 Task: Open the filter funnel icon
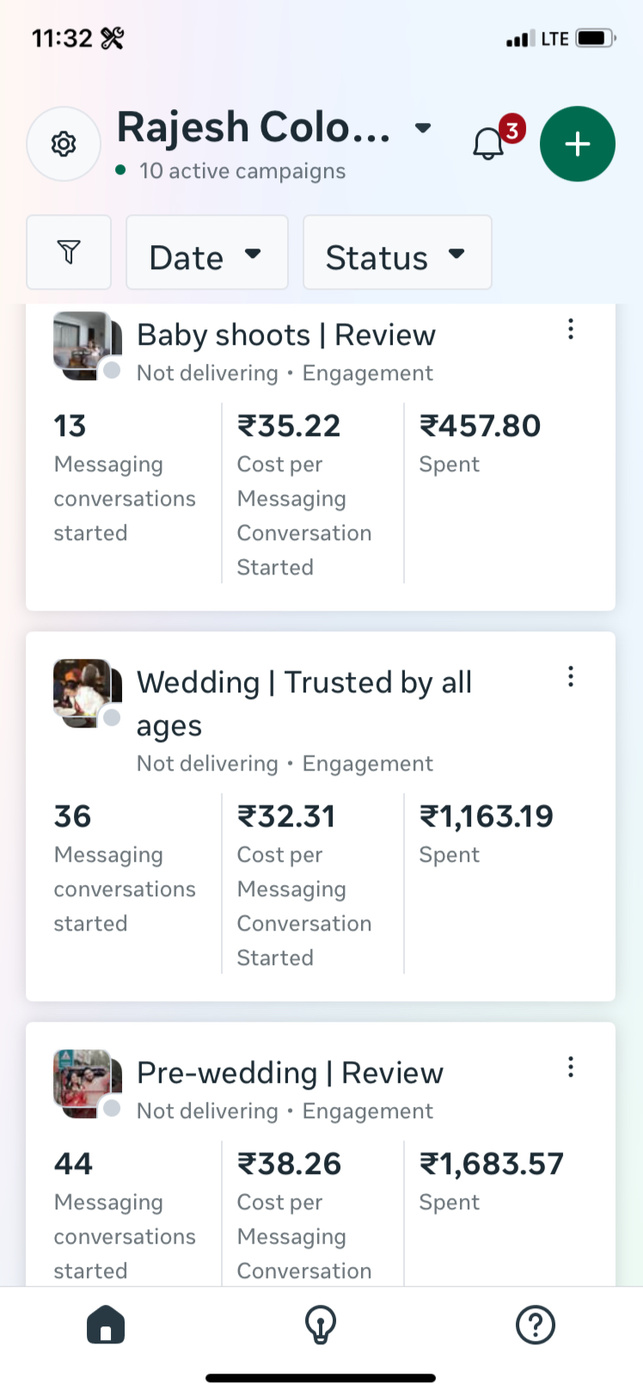click(x=68, y=253)
